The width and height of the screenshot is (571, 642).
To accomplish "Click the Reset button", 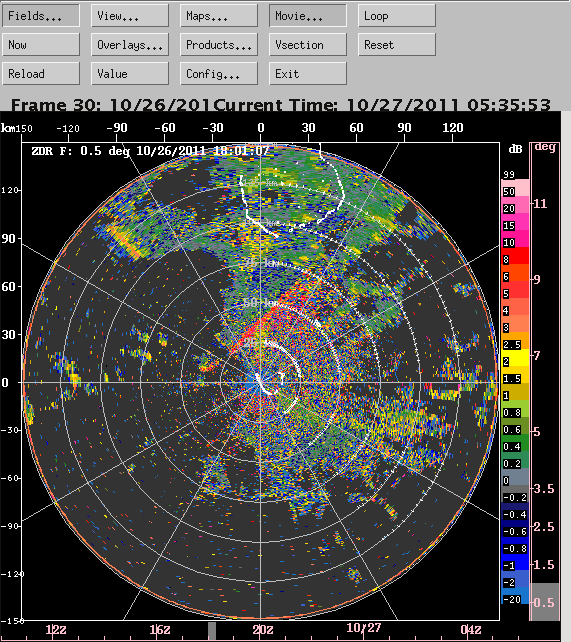I will (x=397, y=45).
